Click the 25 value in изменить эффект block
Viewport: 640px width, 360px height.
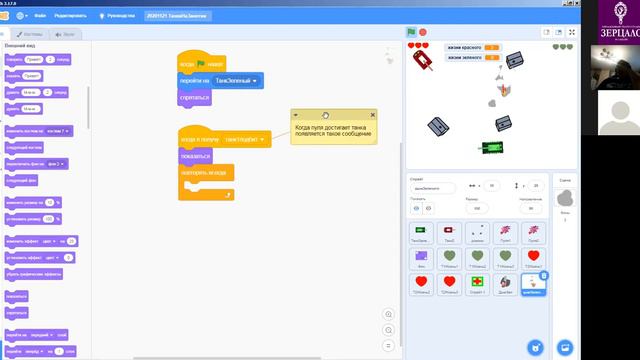(71, 241)
